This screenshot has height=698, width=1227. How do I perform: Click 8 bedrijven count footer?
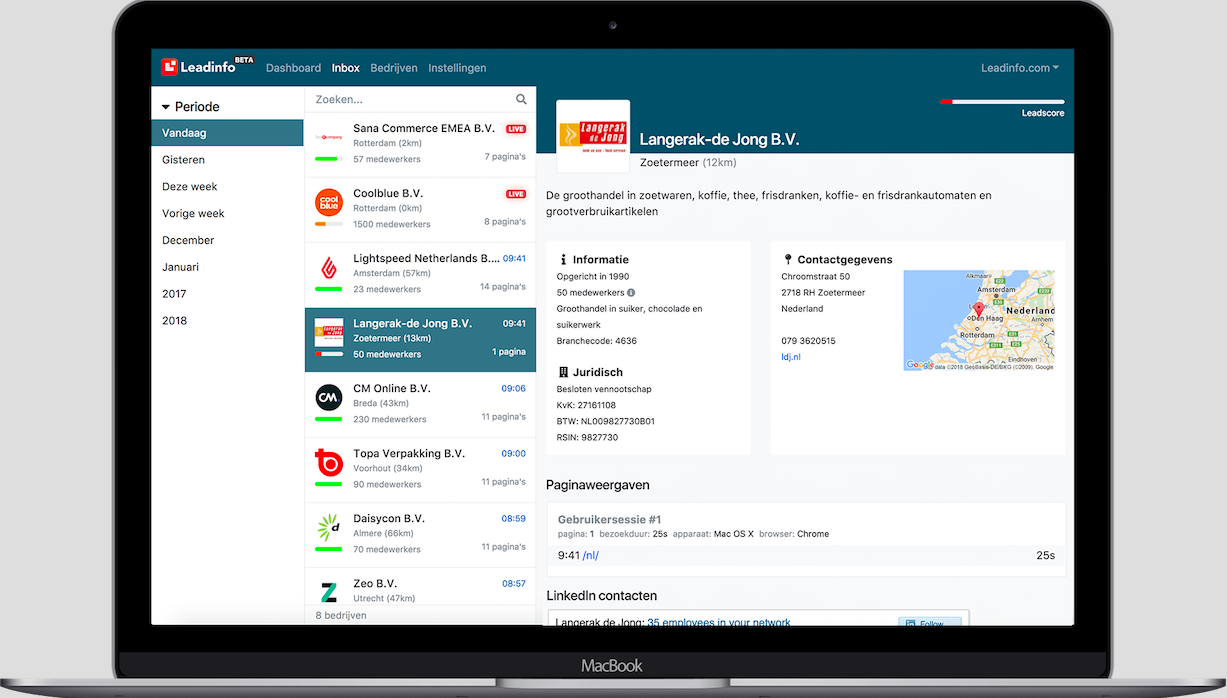point(341,615)
